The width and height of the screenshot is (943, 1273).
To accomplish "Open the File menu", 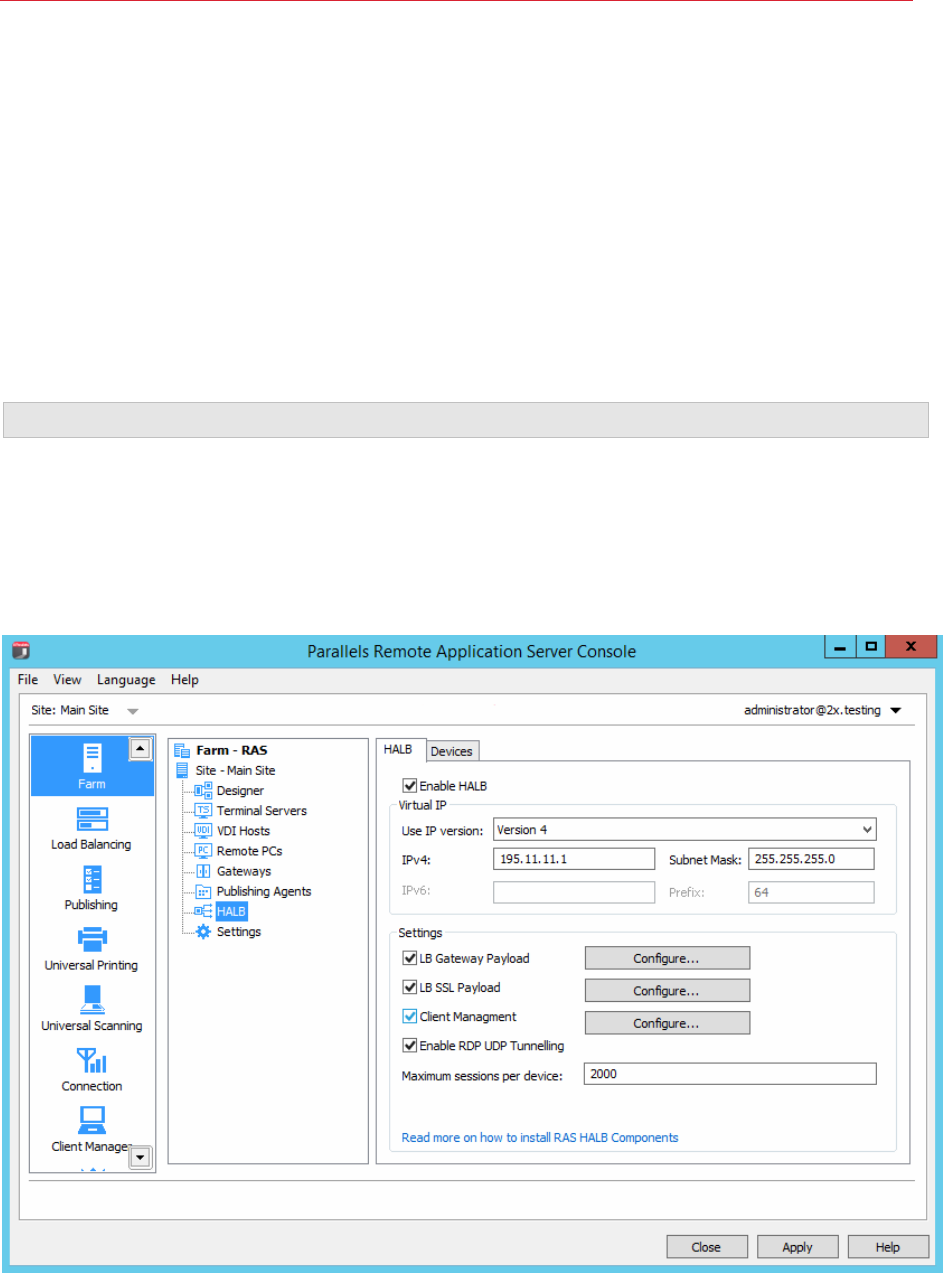I will coord(28,680).
